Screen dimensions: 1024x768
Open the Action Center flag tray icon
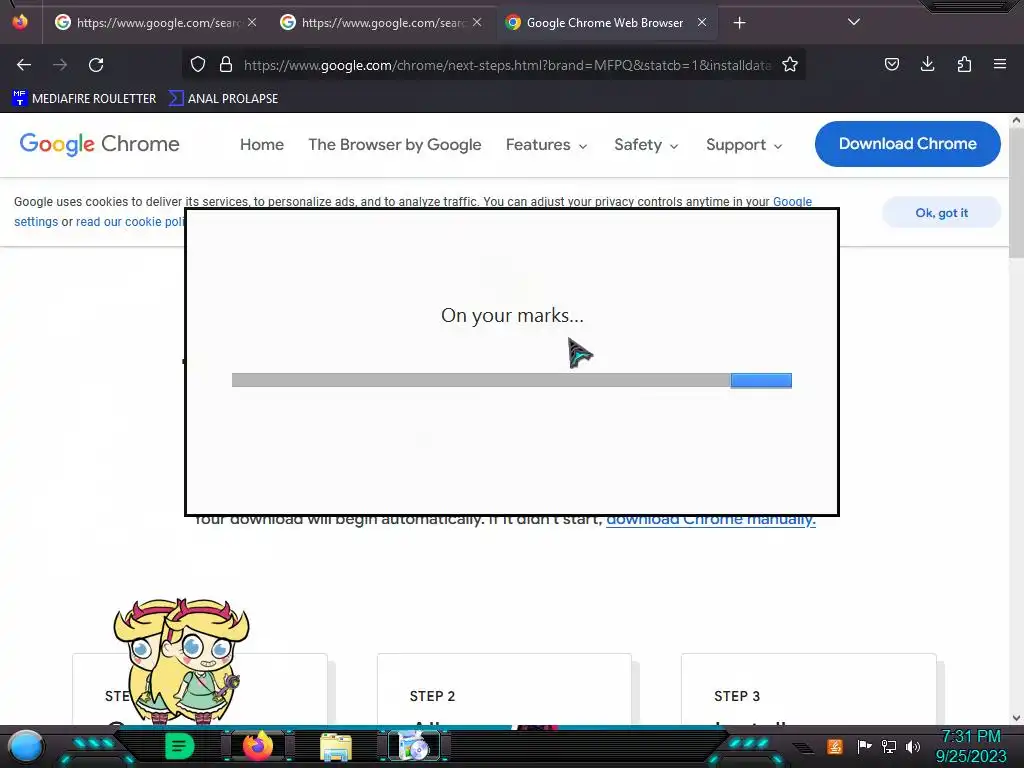click(864, 746)
